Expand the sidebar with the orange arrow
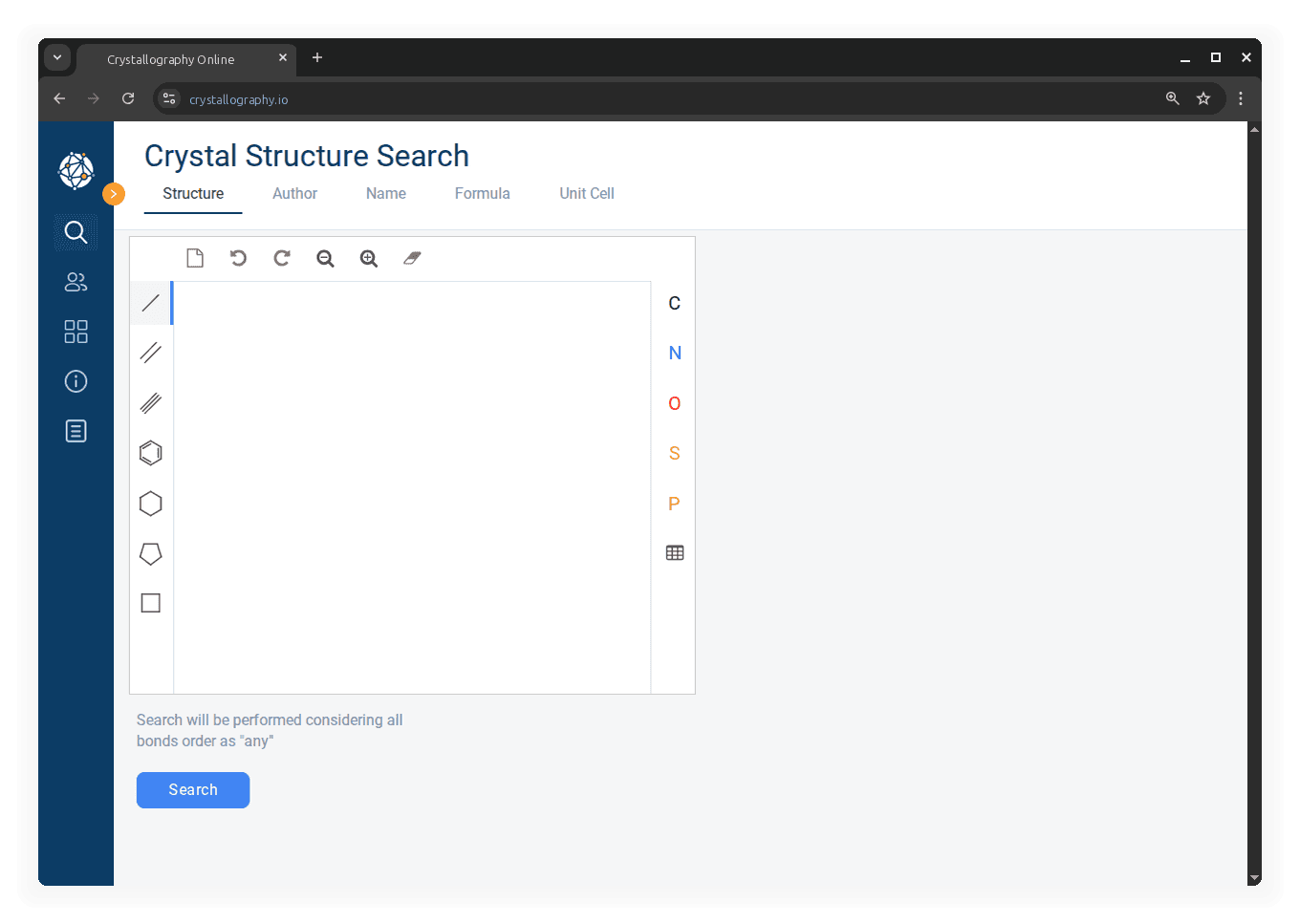 (114, 194)
